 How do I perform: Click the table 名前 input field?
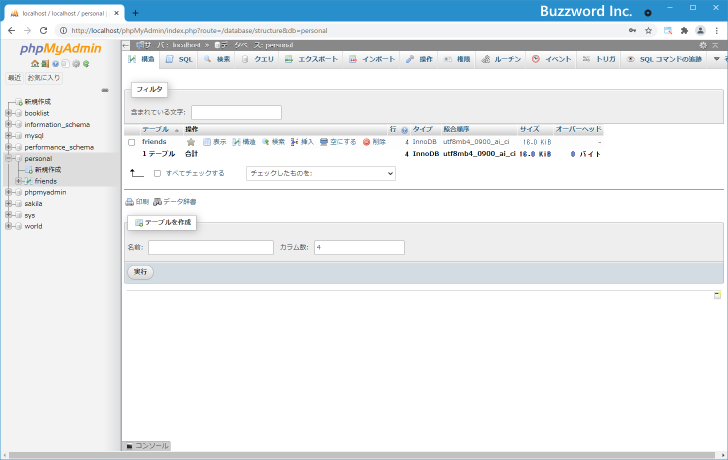pos(210,247)
